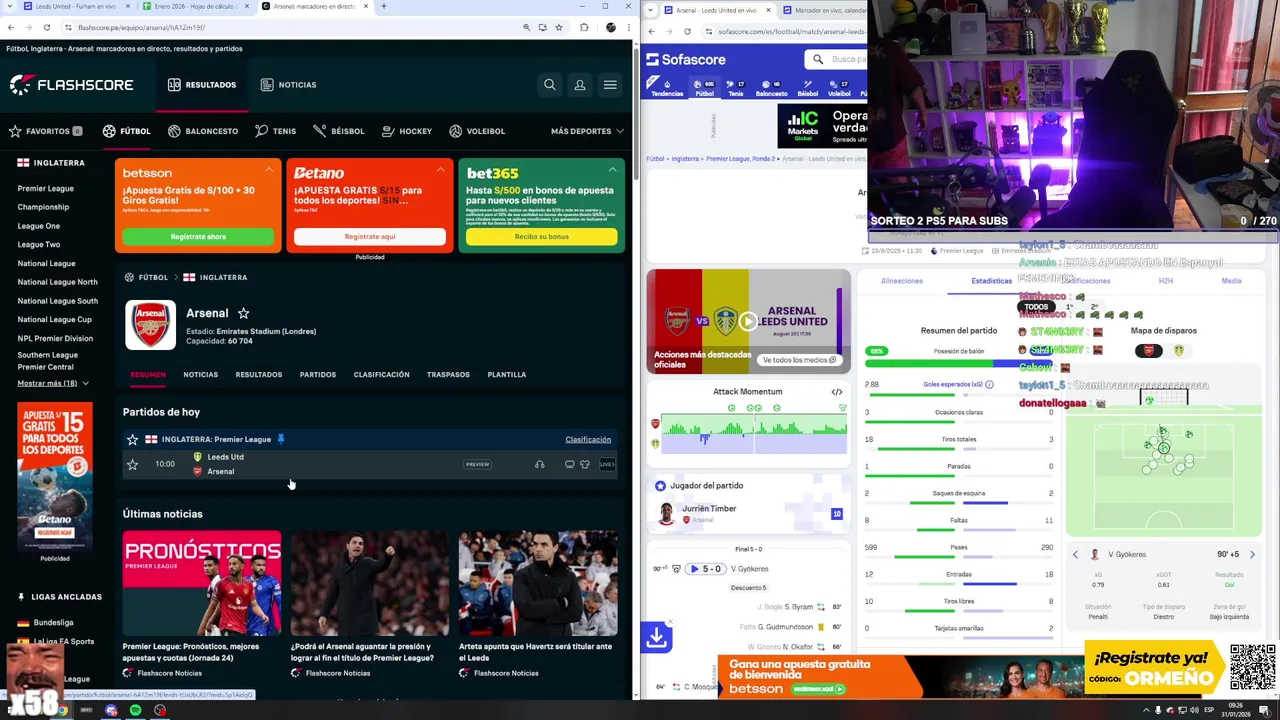The width and height of the screenshot is (1280, 720).
Task: Bookmark the Flashscore page with star
Action: point(559,27)
